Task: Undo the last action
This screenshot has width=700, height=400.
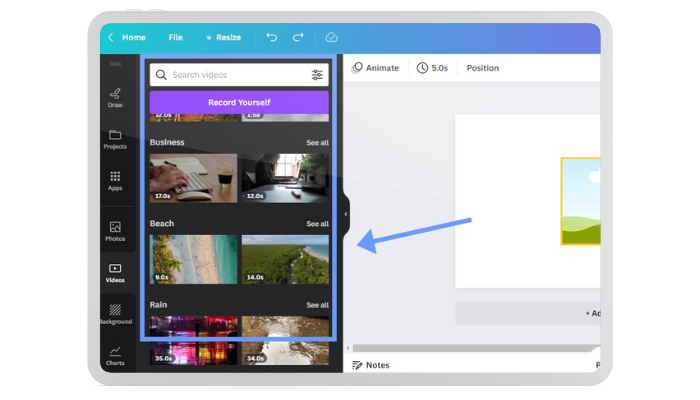Action: 271,37
